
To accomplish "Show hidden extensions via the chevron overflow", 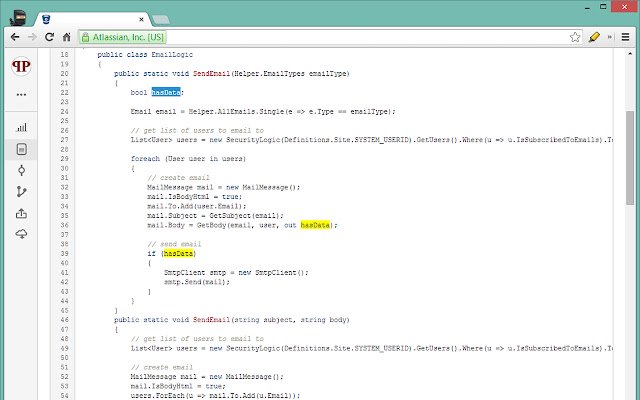I will tap(610, 37).
